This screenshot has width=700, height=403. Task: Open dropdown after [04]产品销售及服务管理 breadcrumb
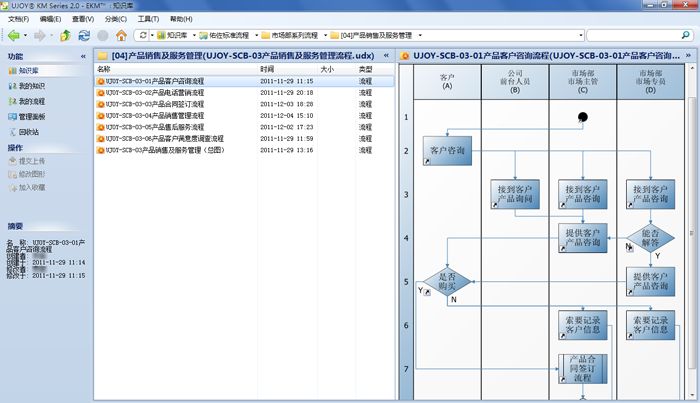click(420, 35)
